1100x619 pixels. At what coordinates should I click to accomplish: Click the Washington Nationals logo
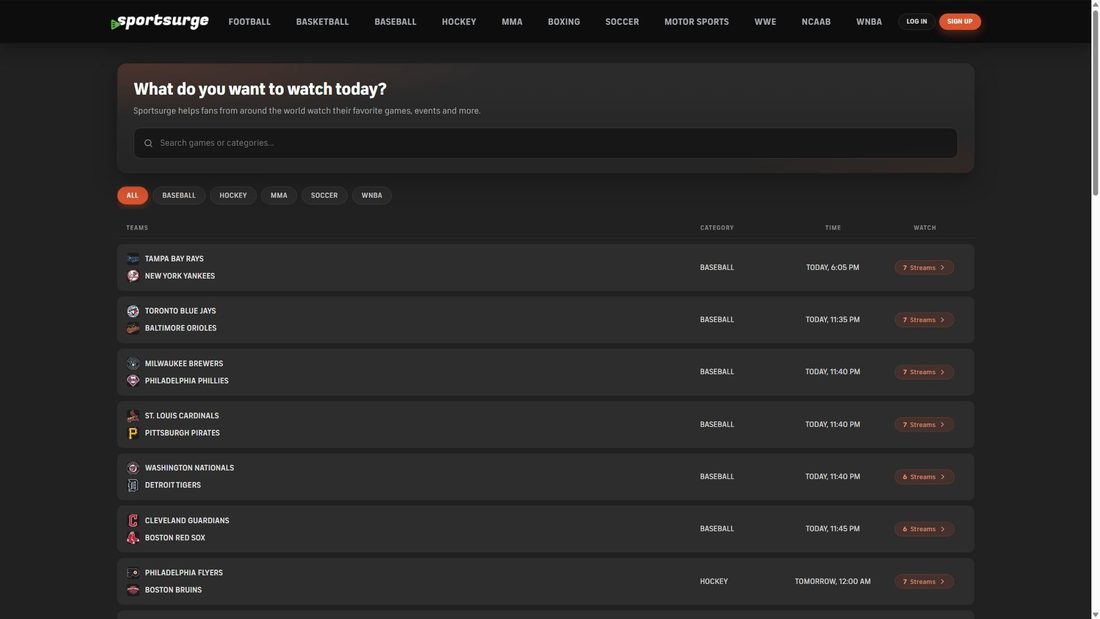(133, 468)
